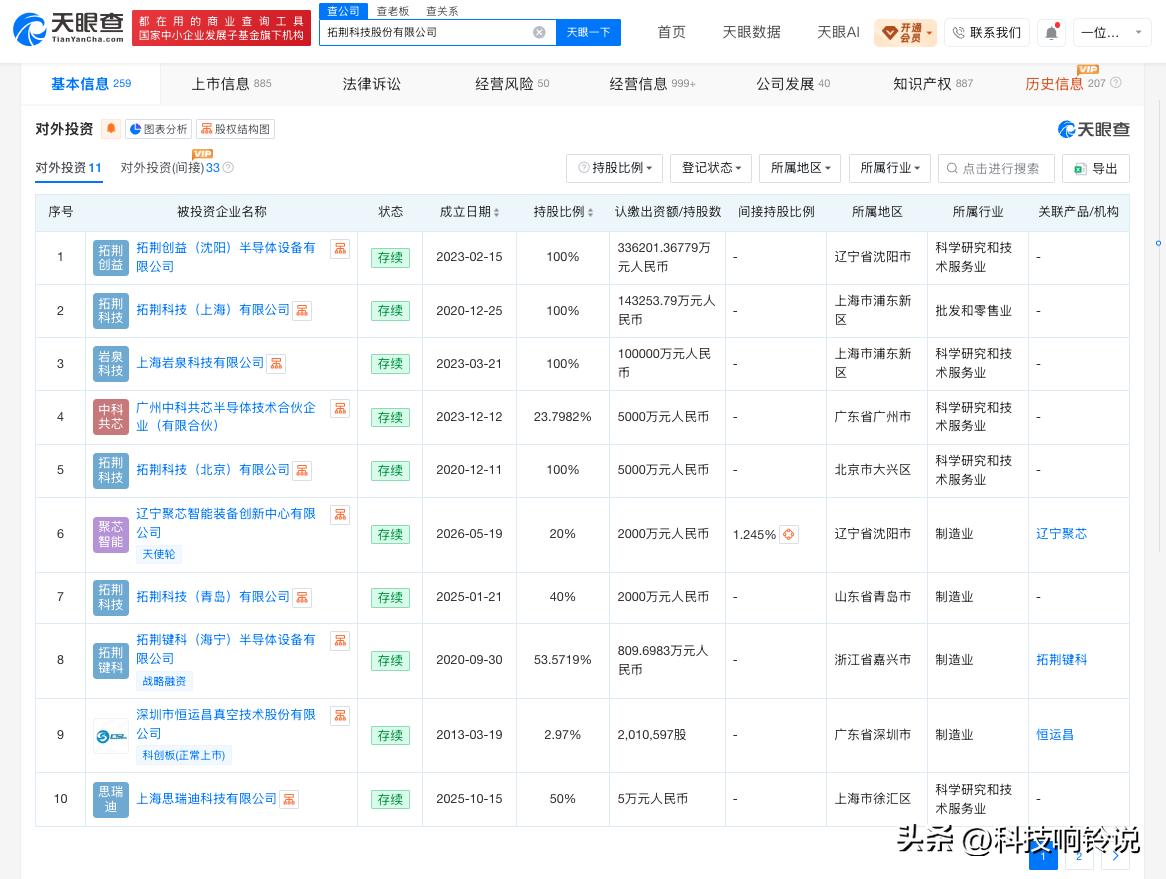Click the 恒运昌 company logo image

[111, 735]
